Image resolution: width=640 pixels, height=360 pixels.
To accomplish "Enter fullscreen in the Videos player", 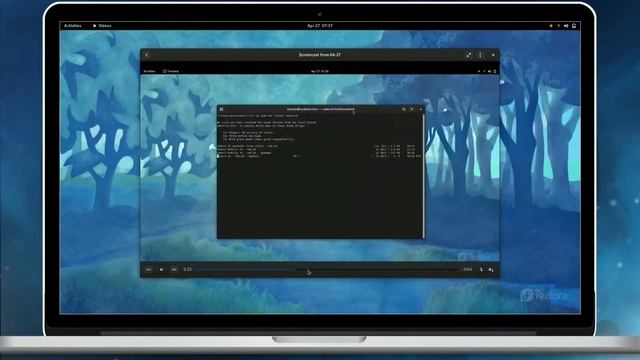I will 469,55.
